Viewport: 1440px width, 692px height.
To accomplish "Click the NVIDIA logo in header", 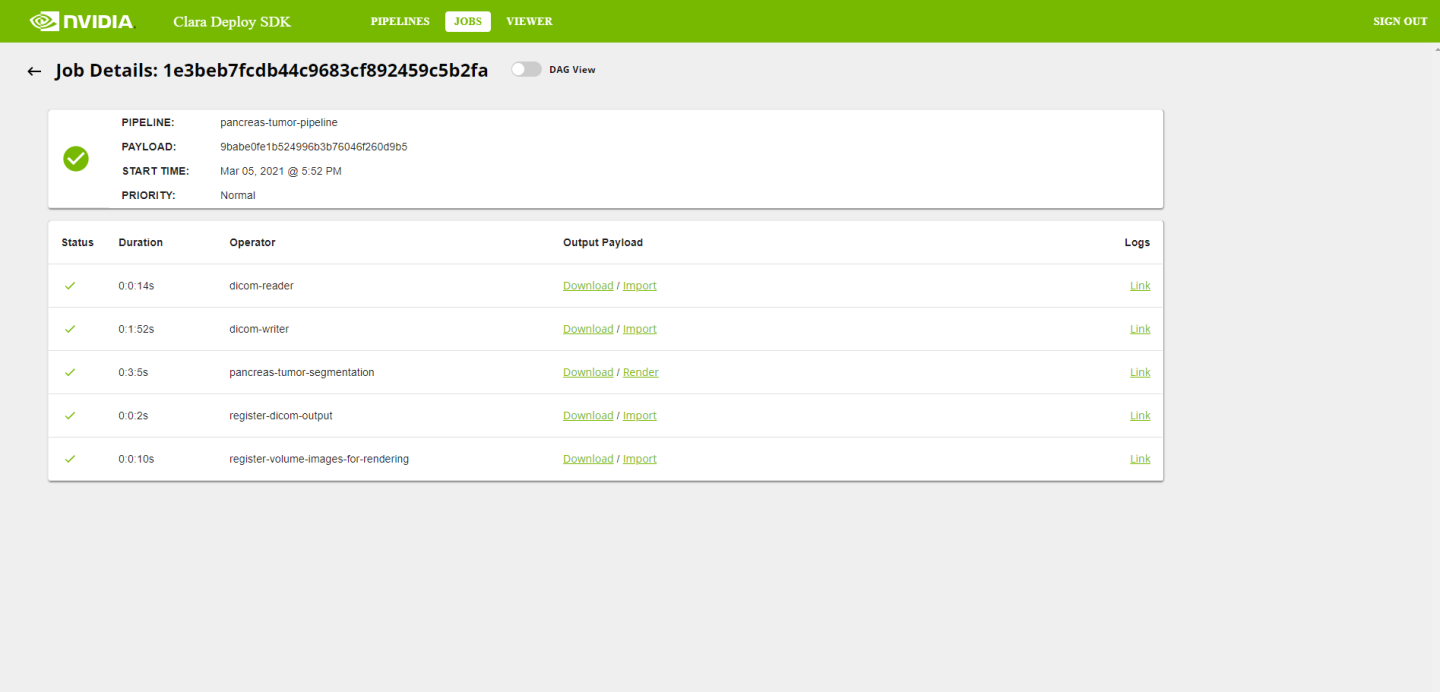I will (81, 21).
